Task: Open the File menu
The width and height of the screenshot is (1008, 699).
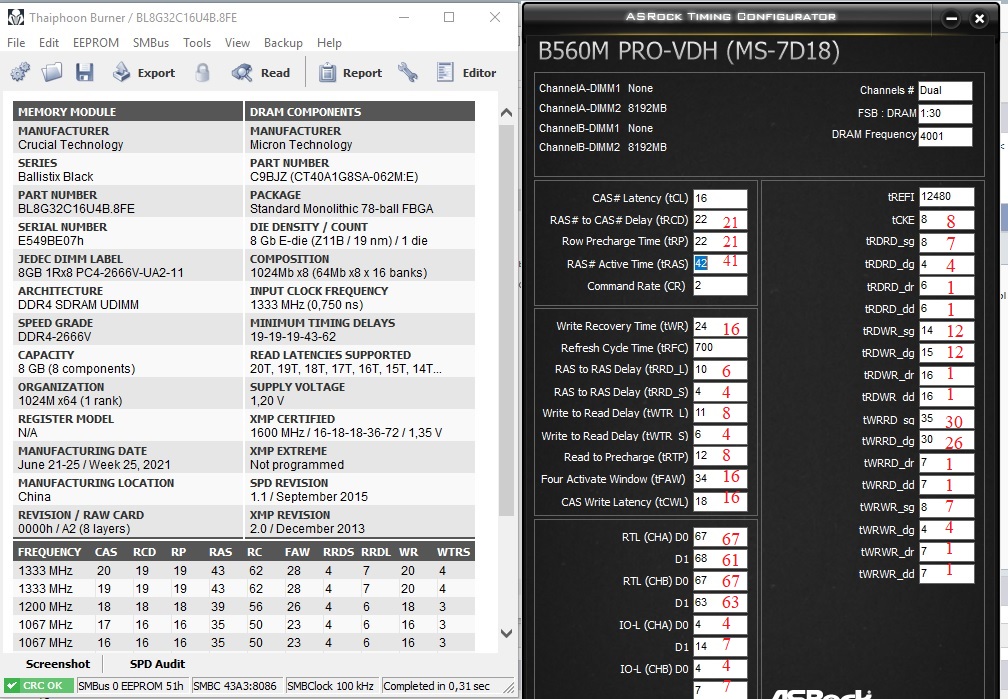Action: 16,42
